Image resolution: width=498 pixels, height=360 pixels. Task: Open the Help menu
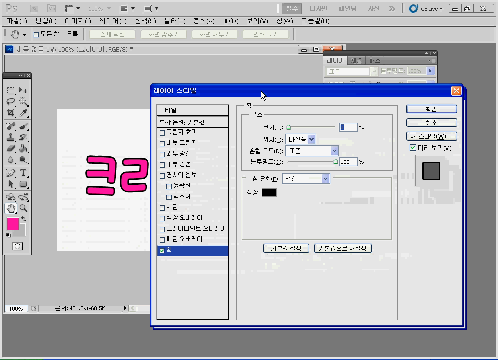point(315,21)
